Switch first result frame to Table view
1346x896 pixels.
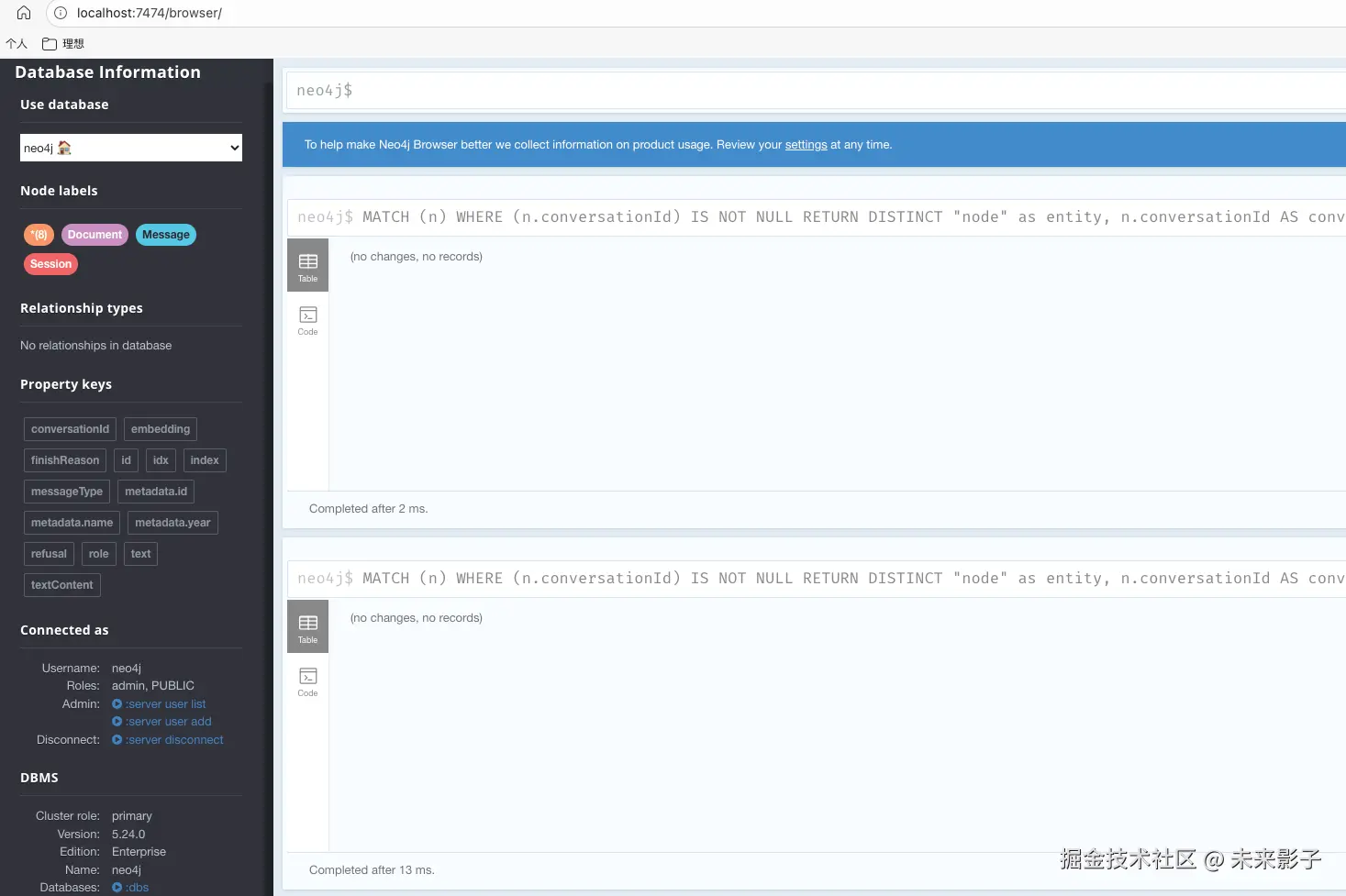(x=307, y=265)
